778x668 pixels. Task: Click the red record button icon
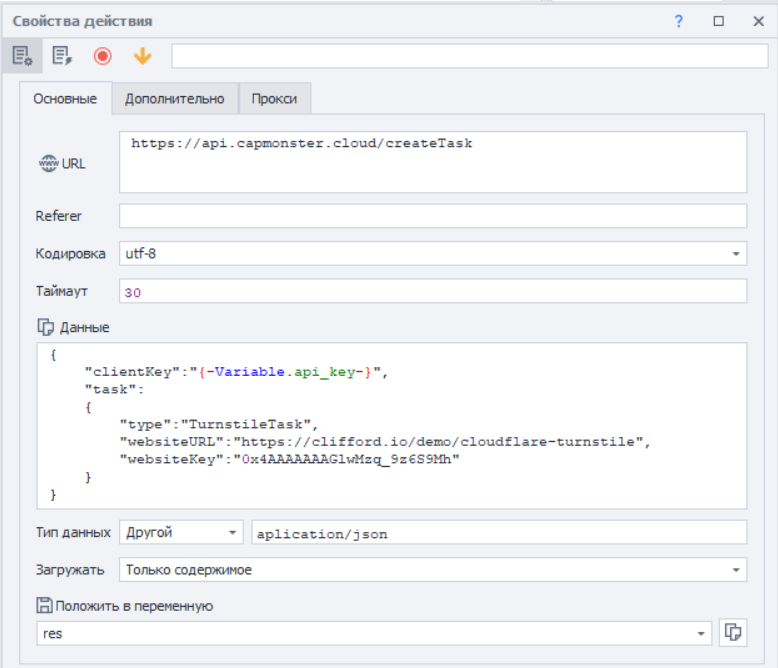(x=103, y=56)
